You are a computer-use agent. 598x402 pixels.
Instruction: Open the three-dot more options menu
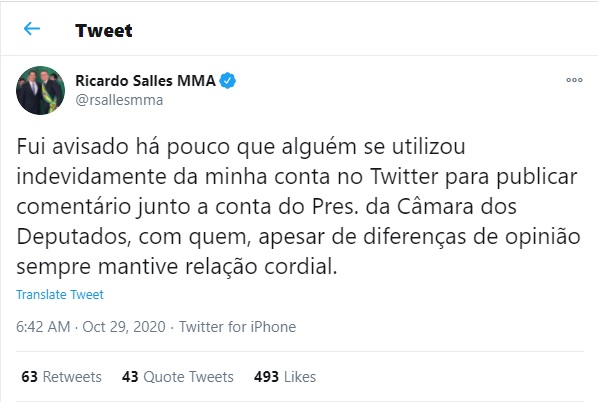click(574, 80)
